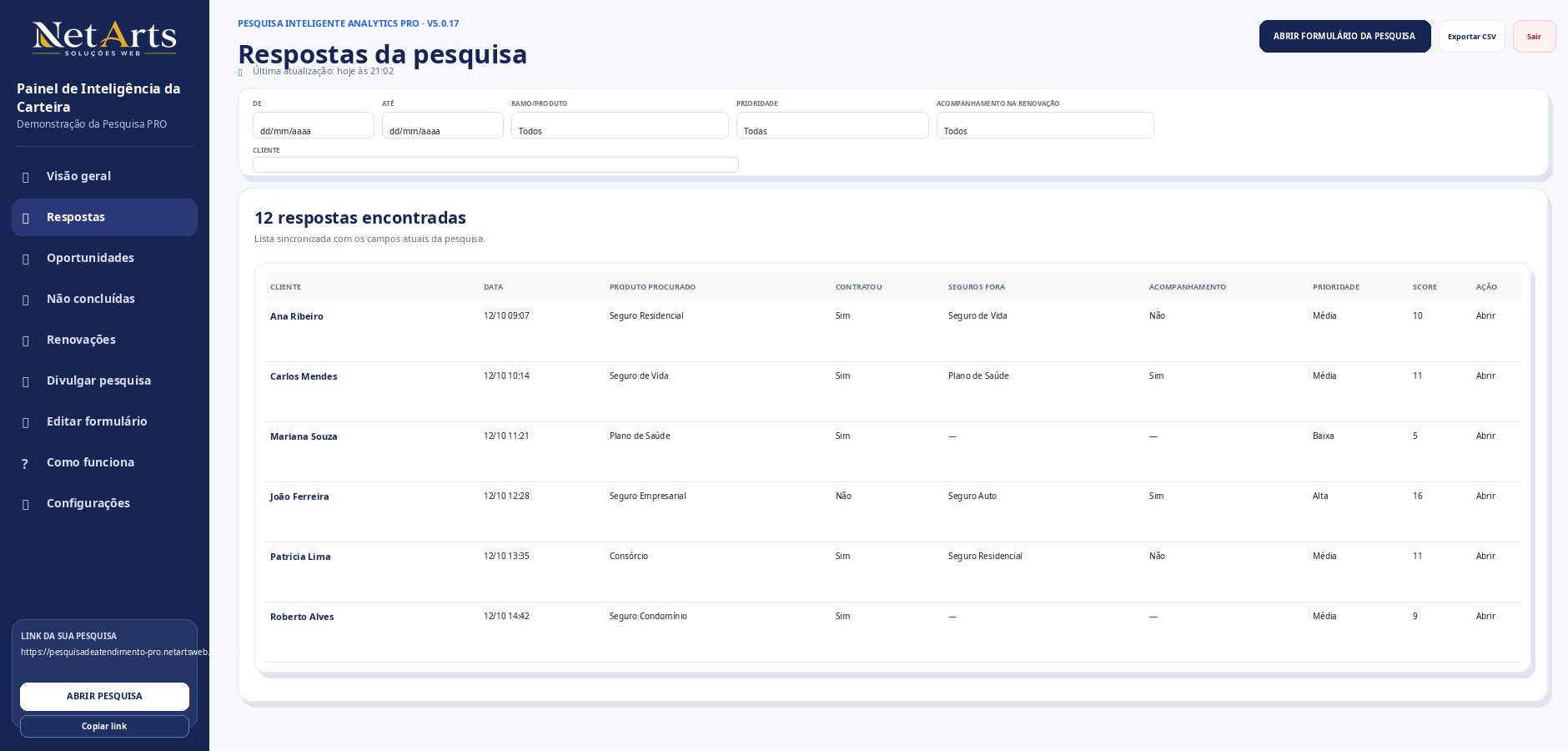The image size is (1568, 751).
Task: Click Abrir for Patrícia Lima
Action: (1485, 556)
